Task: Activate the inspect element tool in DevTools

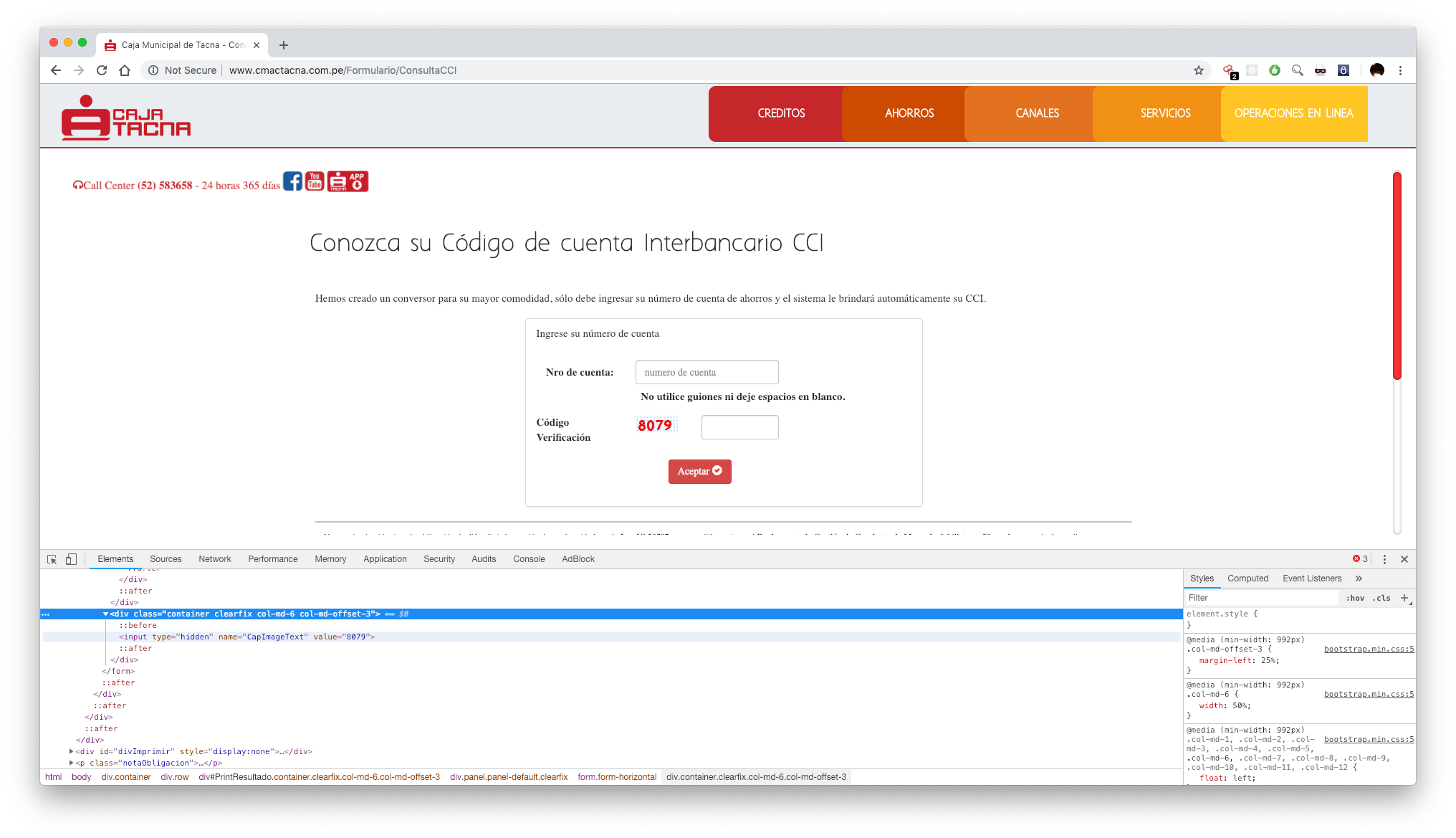Action: (x=51, y=558)
